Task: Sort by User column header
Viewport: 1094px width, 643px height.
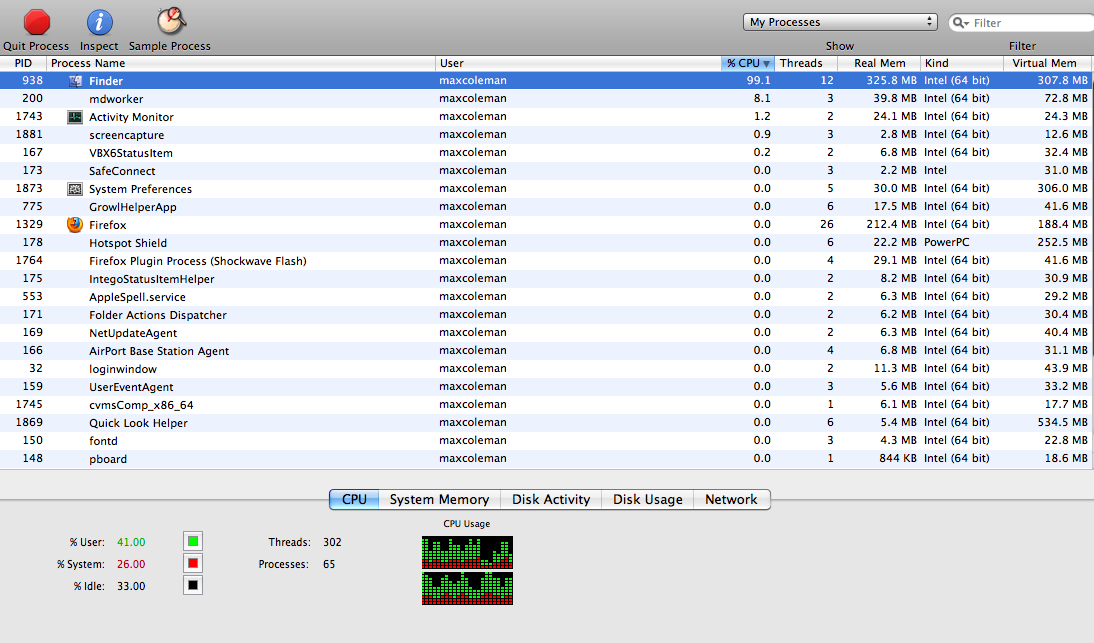Action: 578,63
